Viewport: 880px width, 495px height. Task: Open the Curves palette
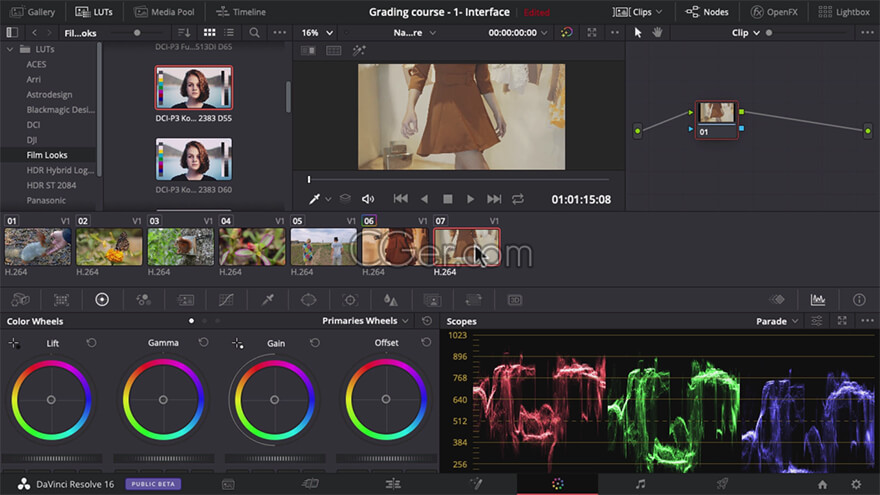pos(226,300)
